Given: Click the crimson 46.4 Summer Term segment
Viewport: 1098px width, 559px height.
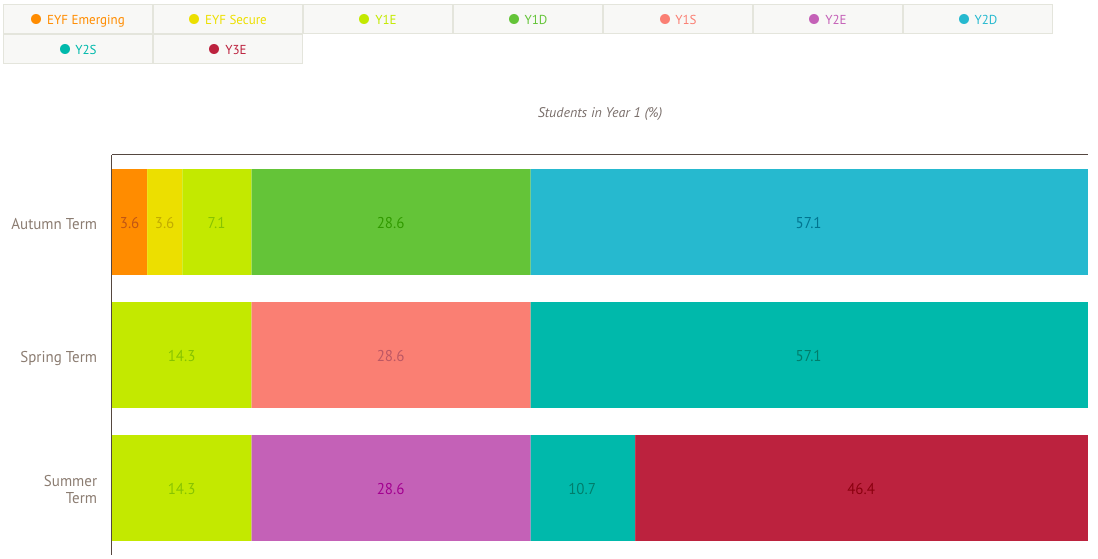Looking at the screenshot, I should [860, 488].
